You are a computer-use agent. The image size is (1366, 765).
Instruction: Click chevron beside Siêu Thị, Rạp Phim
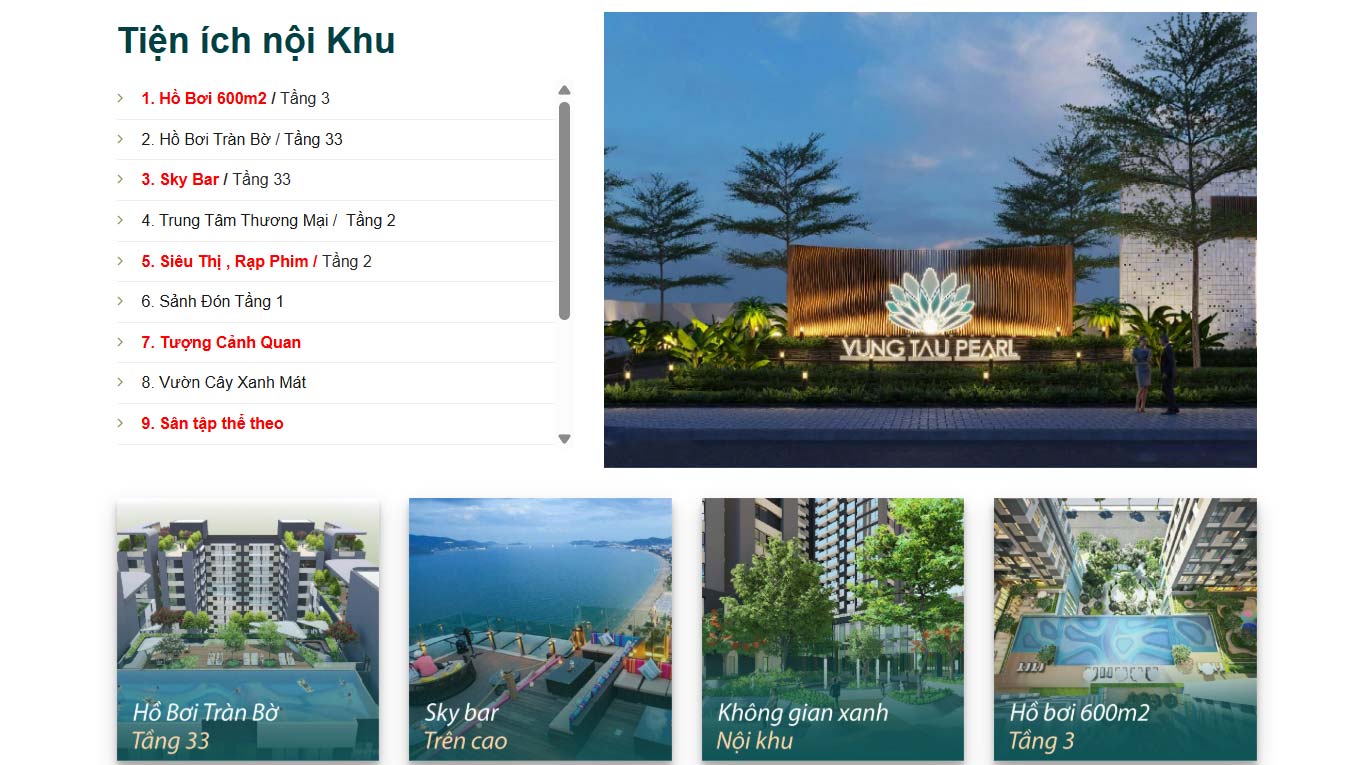click(x=121, y=261)
